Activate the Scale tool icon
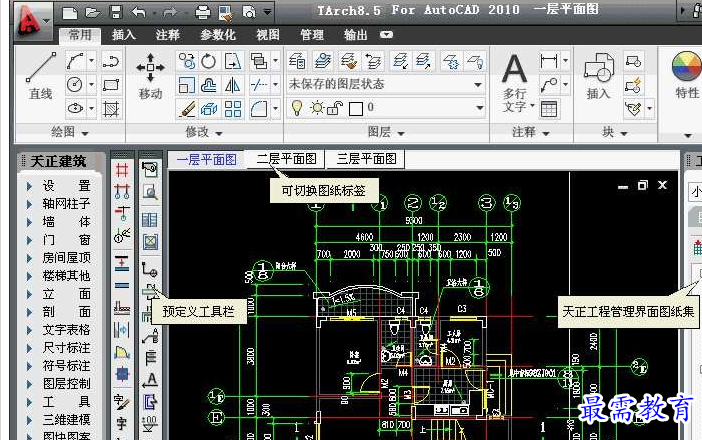This screenshot has width=702, height=440. point(187,85)
